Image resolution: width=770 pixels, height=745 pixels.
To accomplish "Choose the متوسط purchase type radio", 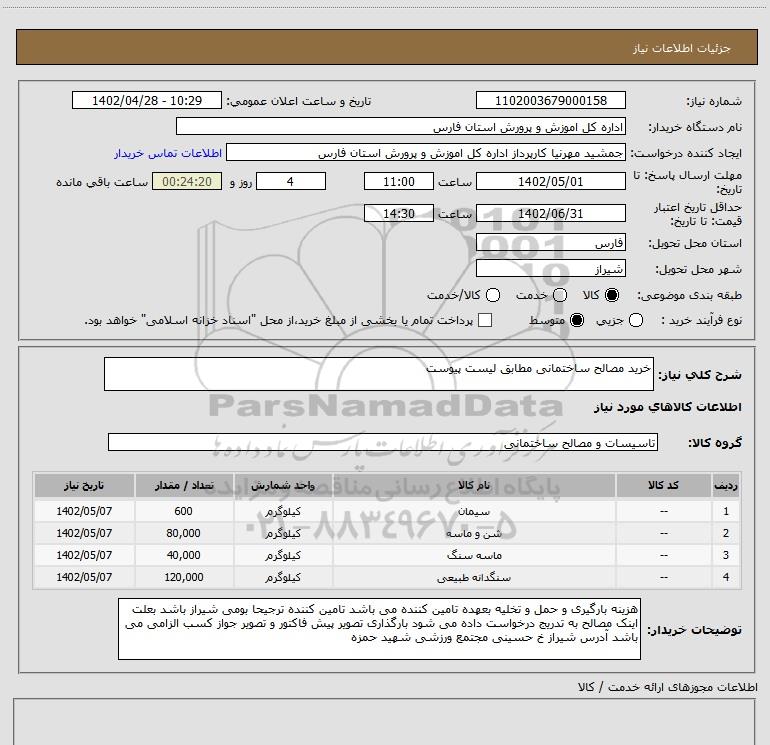I will [x=577, y=321].
